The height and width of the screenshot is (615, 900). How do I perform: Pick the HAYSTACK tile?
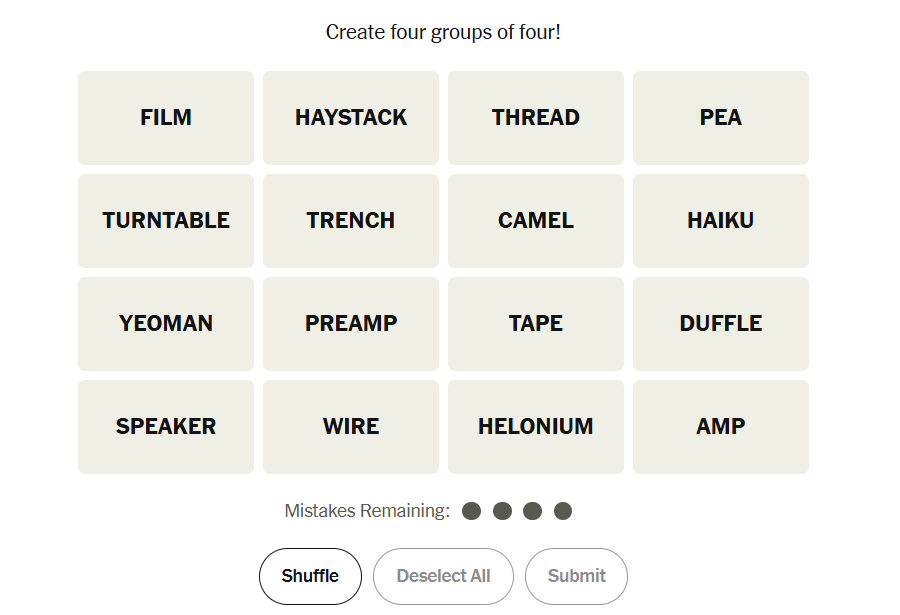tap(351, 118)
